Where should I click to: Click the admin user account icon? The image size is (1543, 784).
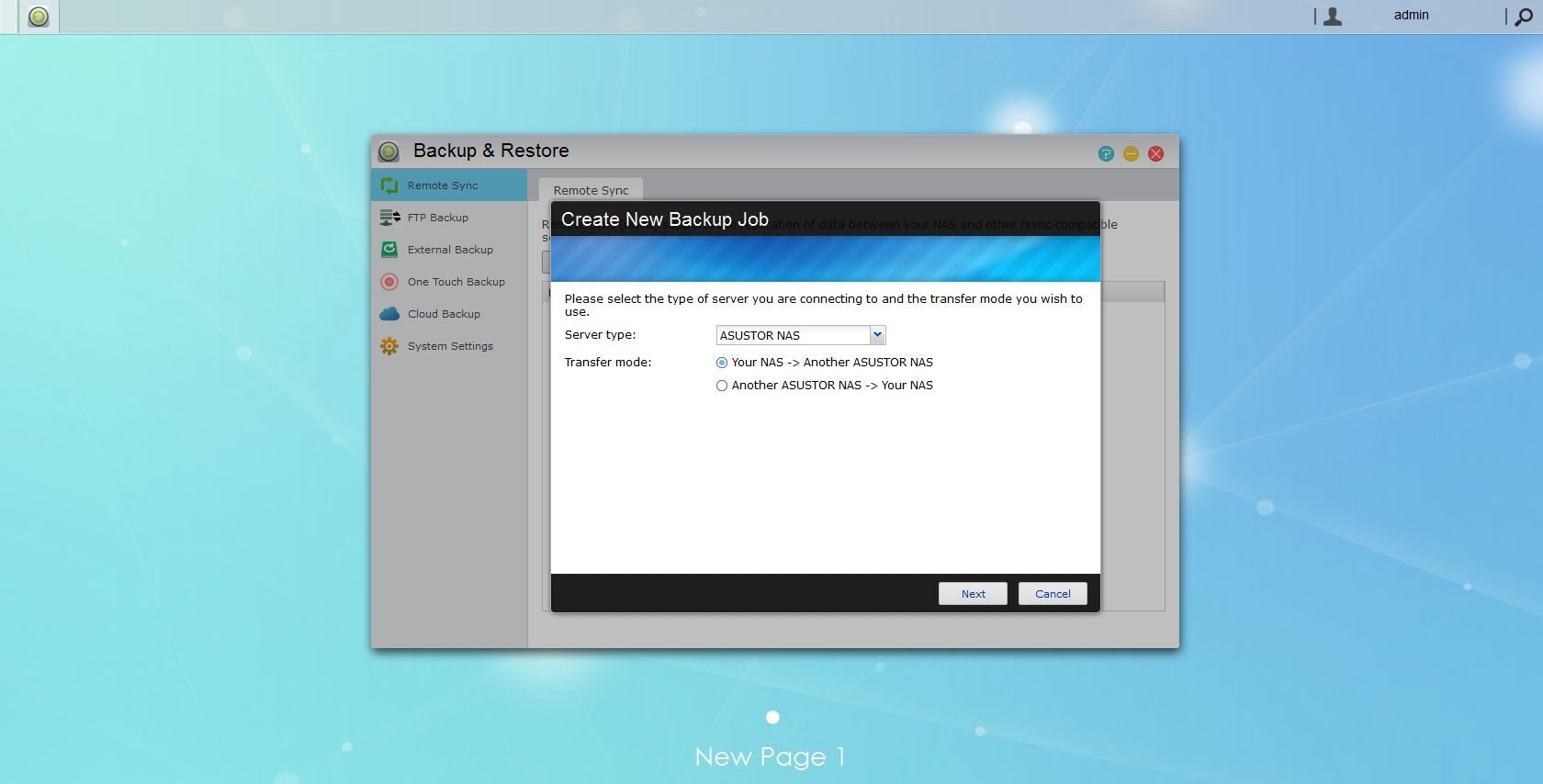pyautogui.click(x=1333, y=16)
